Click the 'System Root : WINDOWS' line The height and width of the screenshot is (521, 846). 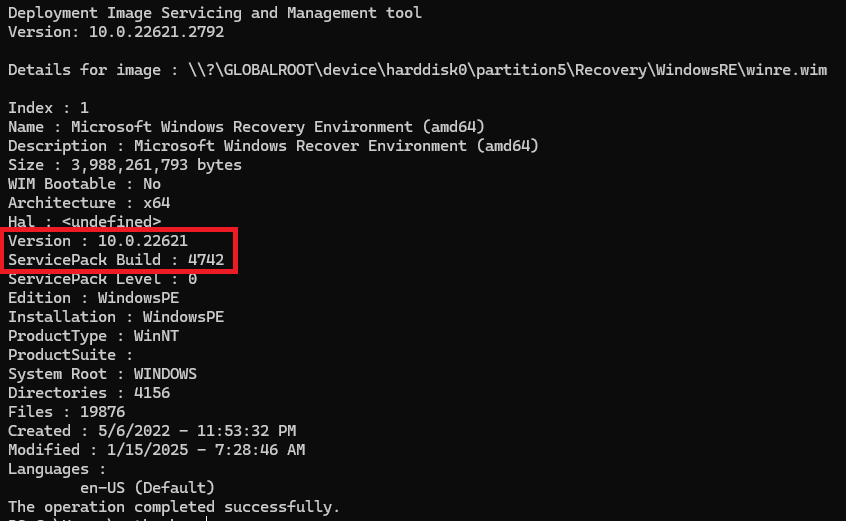point(102,374)
